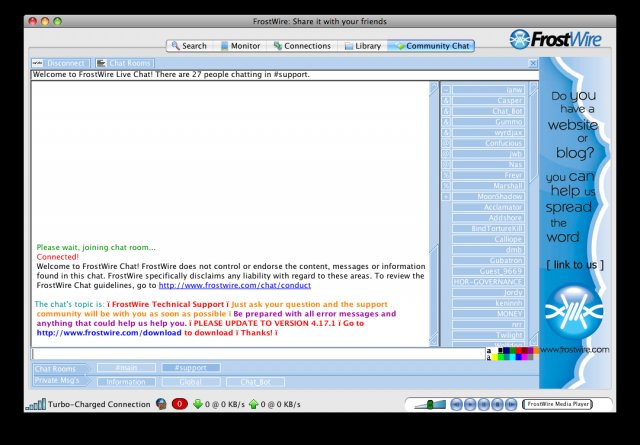Click the status icon beside Chat_Bot
Image resolution: width=640 pixels, height=445 pixels.
(x=446, y=111)
